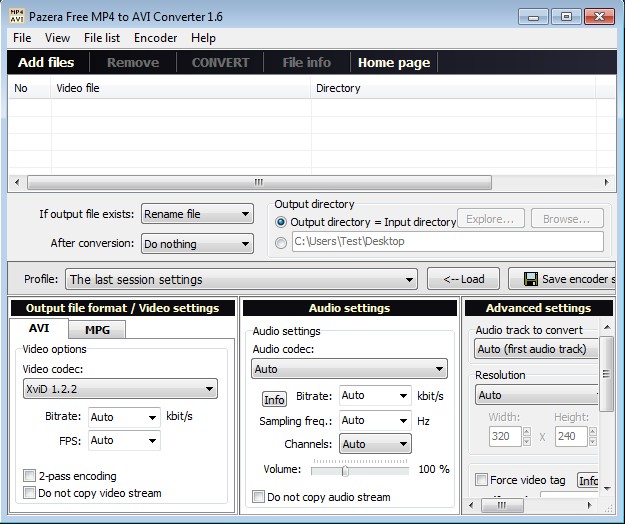Click the file list horizontal scrollbar
Screen dimensions: 625x524
point(258,182)
